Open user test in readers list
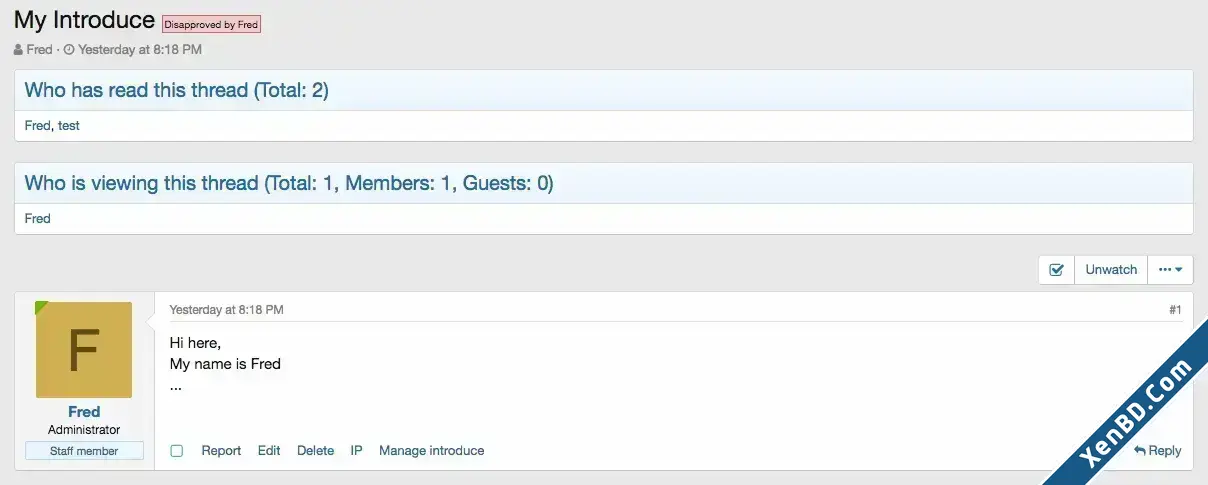The image size is (1208, 485). tap(69, 125)
